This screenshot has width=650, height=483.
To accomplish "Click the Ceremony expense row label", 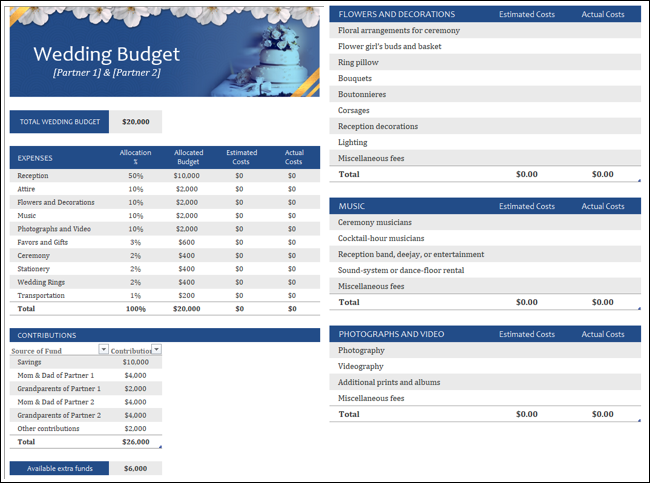I will coord(34,255).
